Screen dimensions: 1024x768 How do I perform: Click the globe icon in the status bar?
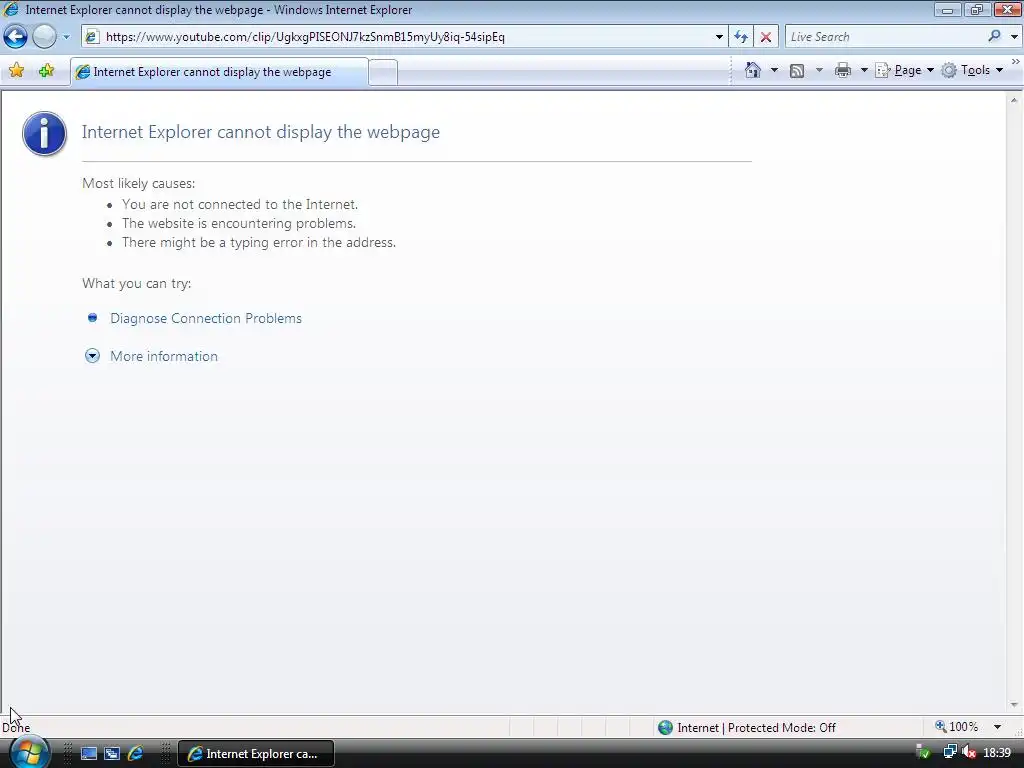[x=665, y=728]
